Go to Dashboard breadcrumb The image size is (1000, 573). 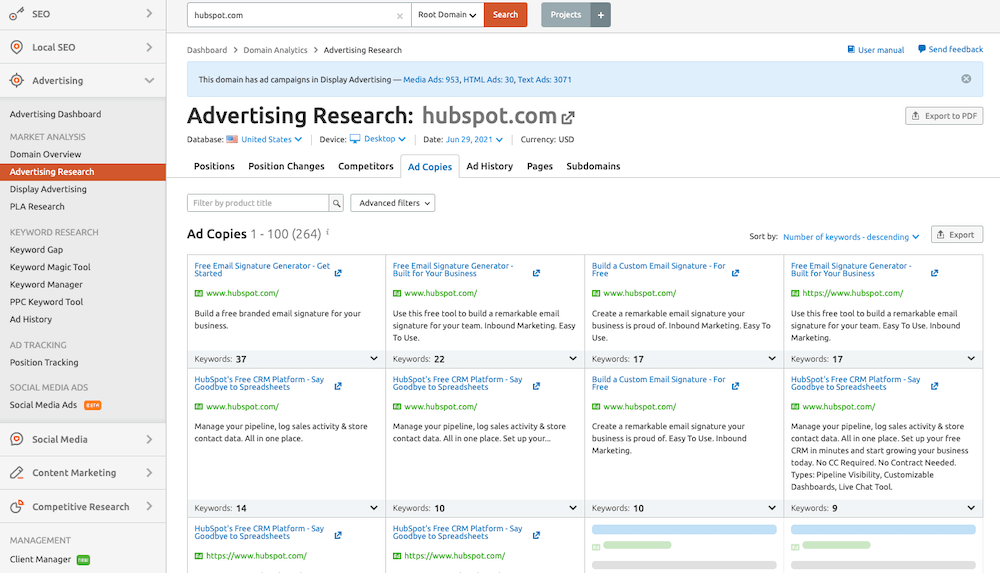pyautogui.click(x=207, y=50)
